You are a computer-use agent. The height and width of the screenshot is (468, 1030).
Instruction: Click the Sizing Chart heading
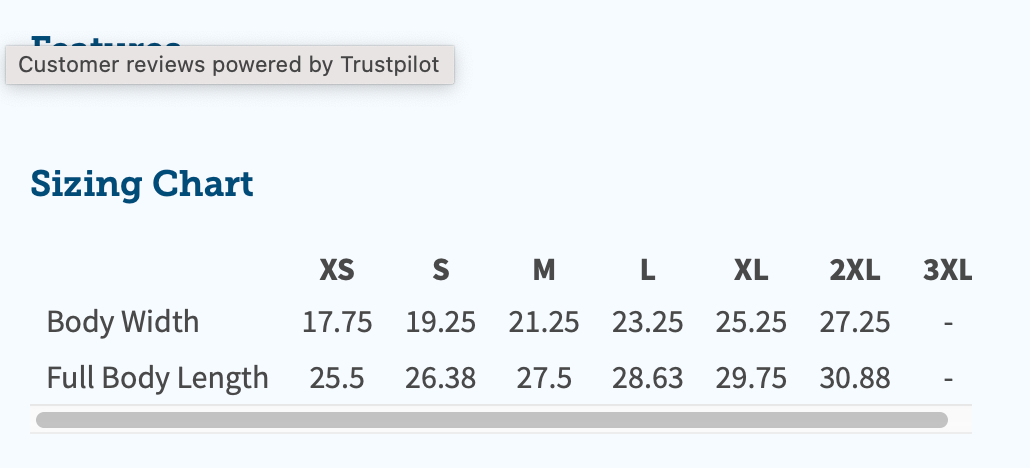tap(141, 184)
